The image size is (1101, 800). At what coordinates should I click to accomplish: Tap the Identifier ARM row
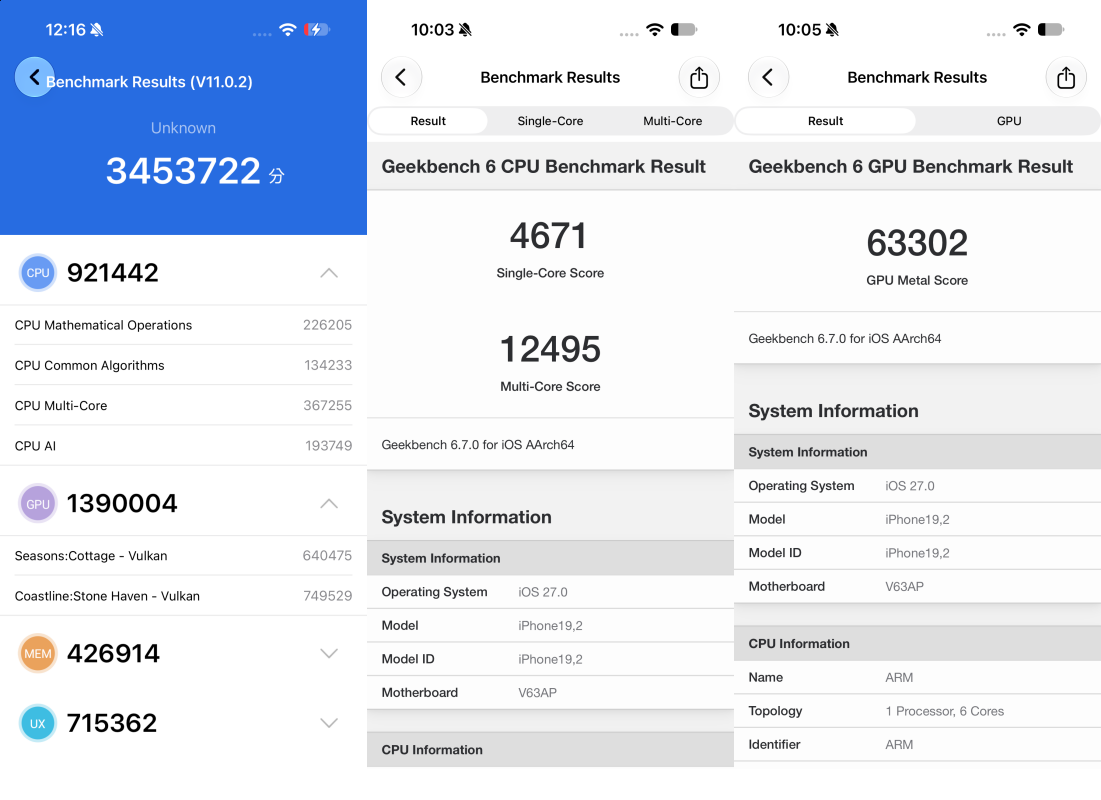(x=918, y=745)
